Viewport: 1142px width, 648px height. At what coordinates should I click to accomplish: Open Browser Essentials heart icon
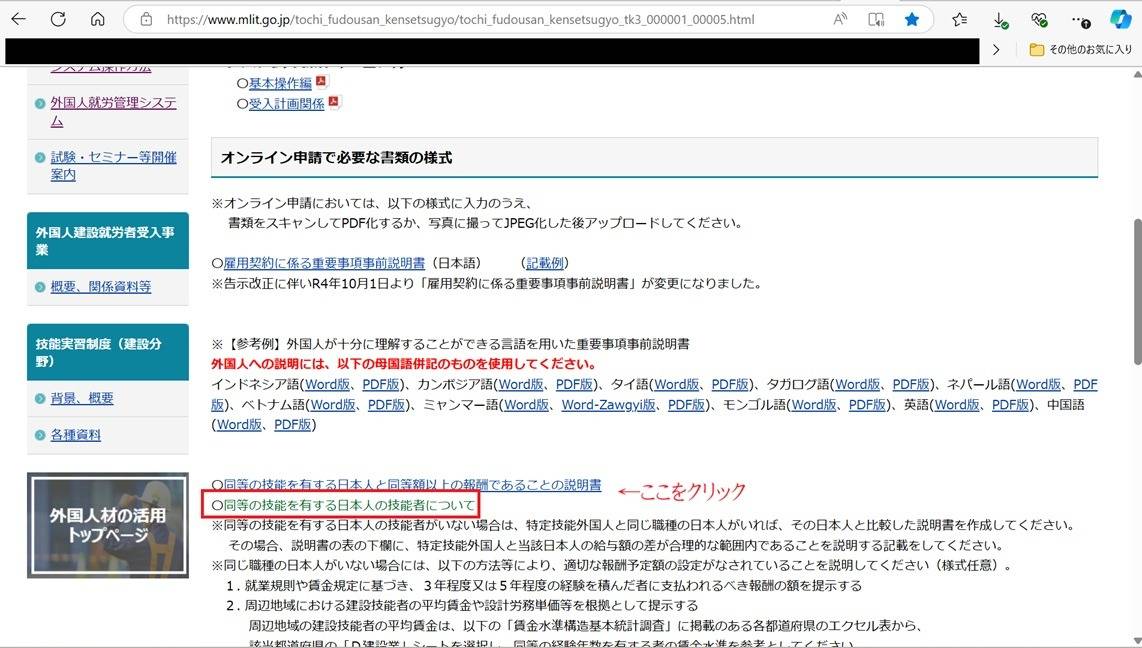(1040, 19)
